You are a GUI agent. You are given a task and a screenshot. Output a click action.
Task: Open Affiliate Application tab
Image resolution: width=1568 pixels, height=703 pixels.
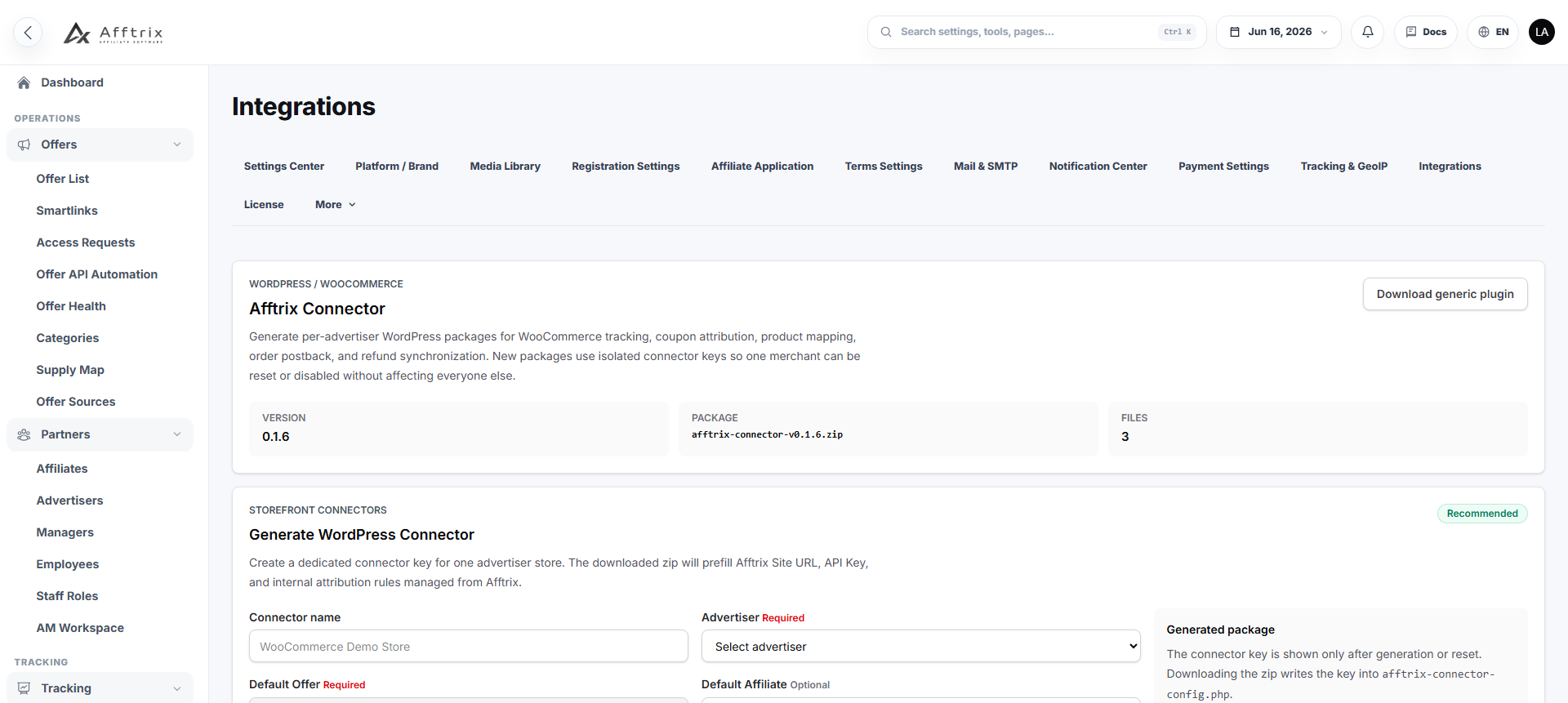(x=762, y=166)
